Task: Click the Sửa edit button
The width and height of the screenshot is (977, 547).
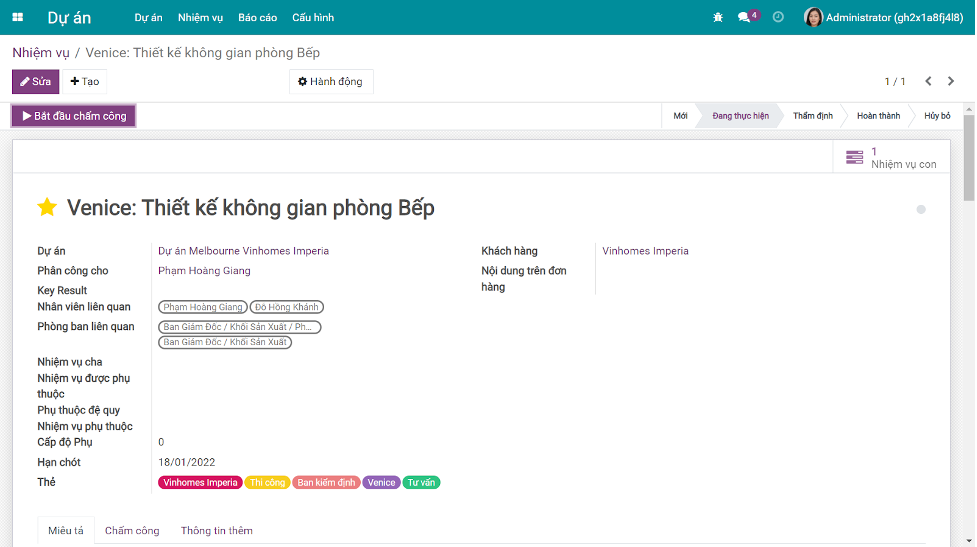Action: (36, 82)
